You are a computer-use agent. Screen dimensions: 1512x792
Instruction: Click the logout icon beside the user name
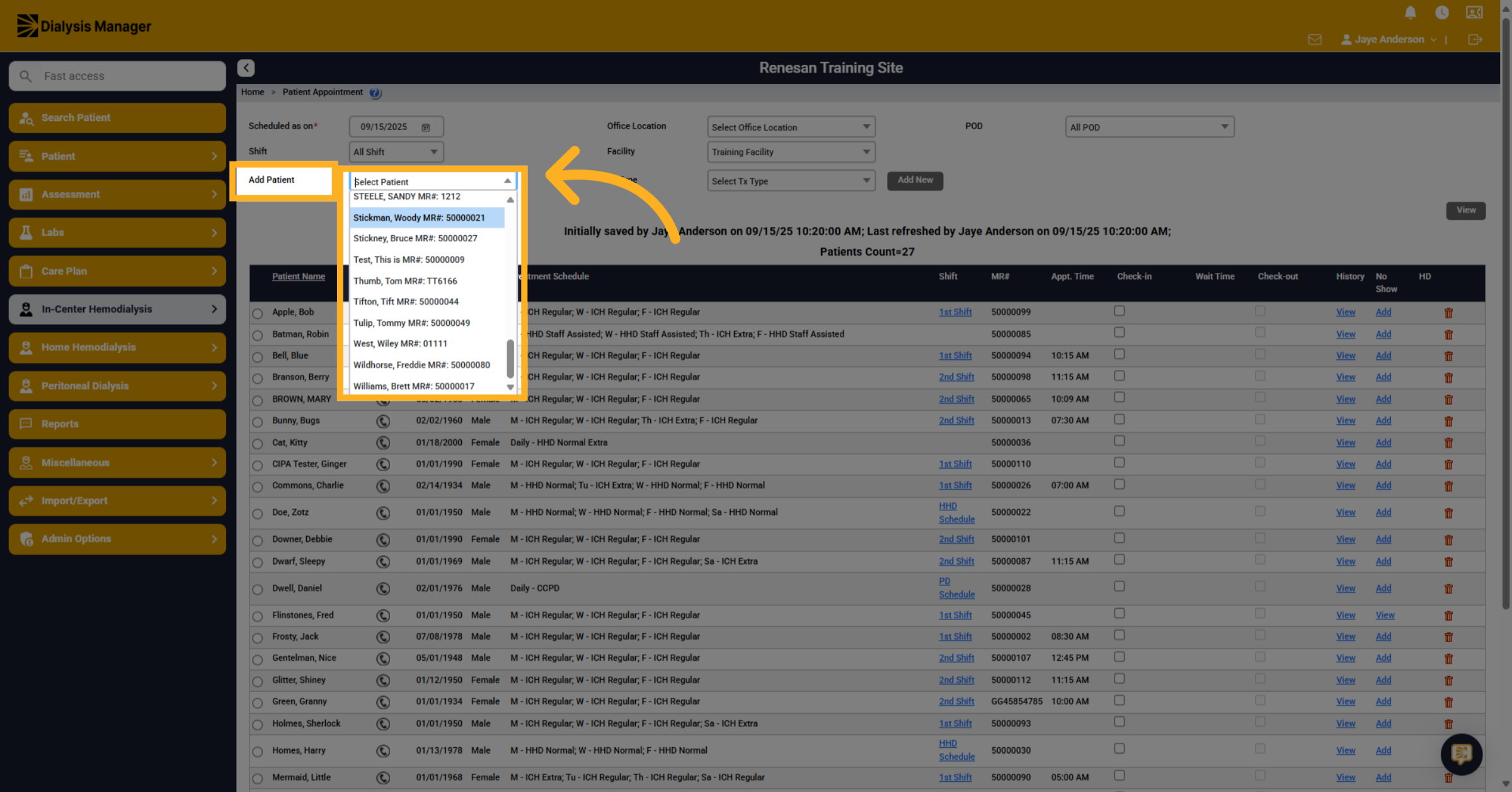coord(1475,40)
